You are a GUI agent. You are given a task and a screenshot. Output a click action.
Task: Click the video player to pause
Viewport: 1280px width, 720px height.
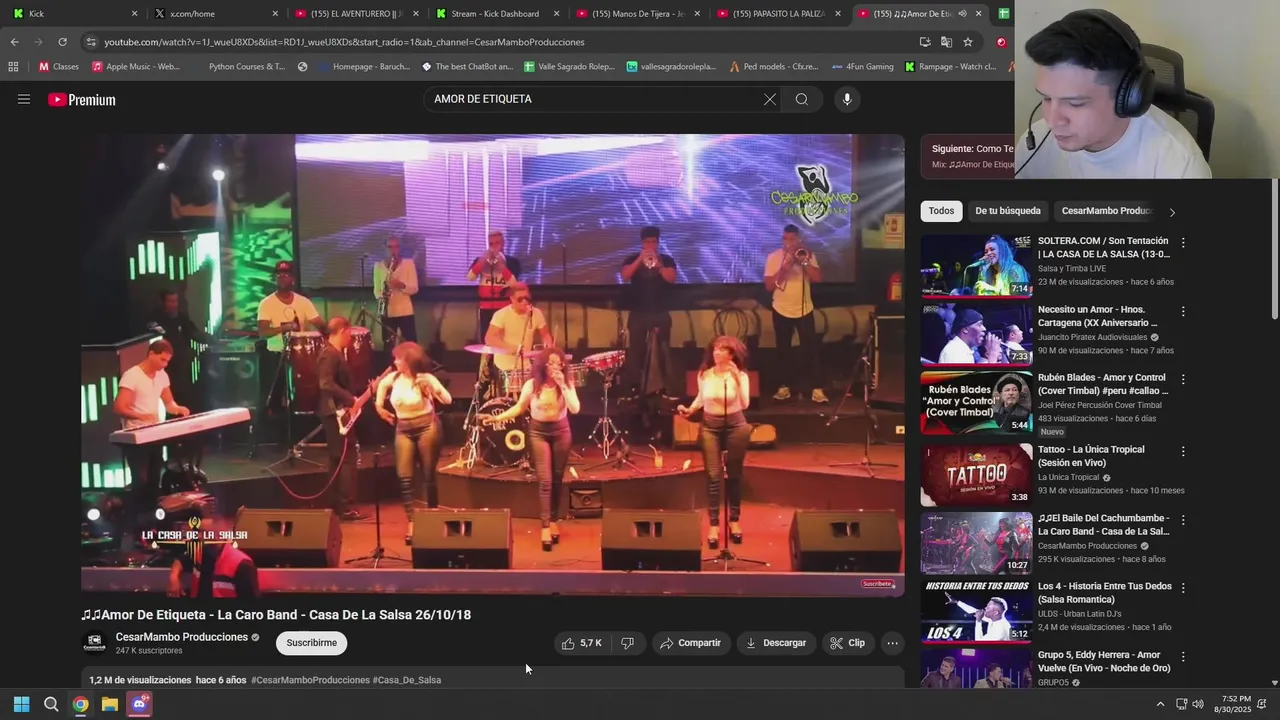[x=493, y=365]
